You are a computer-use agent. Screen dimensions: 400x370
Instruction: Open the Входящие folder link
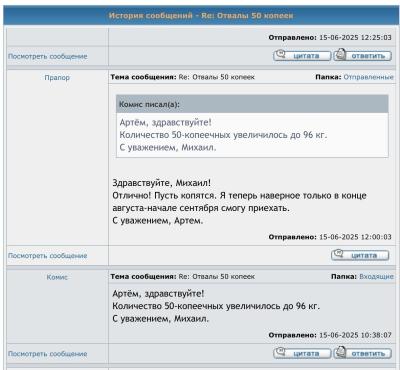(376, 276)
